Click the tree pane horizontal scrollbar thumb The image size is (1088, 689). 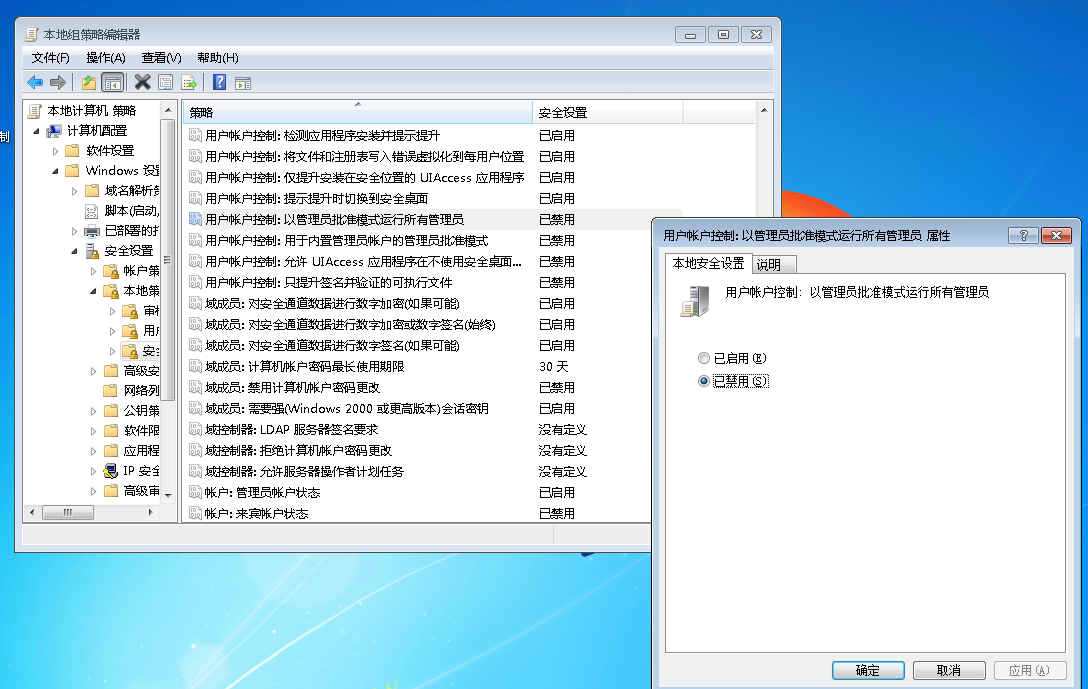pos(68,513)
